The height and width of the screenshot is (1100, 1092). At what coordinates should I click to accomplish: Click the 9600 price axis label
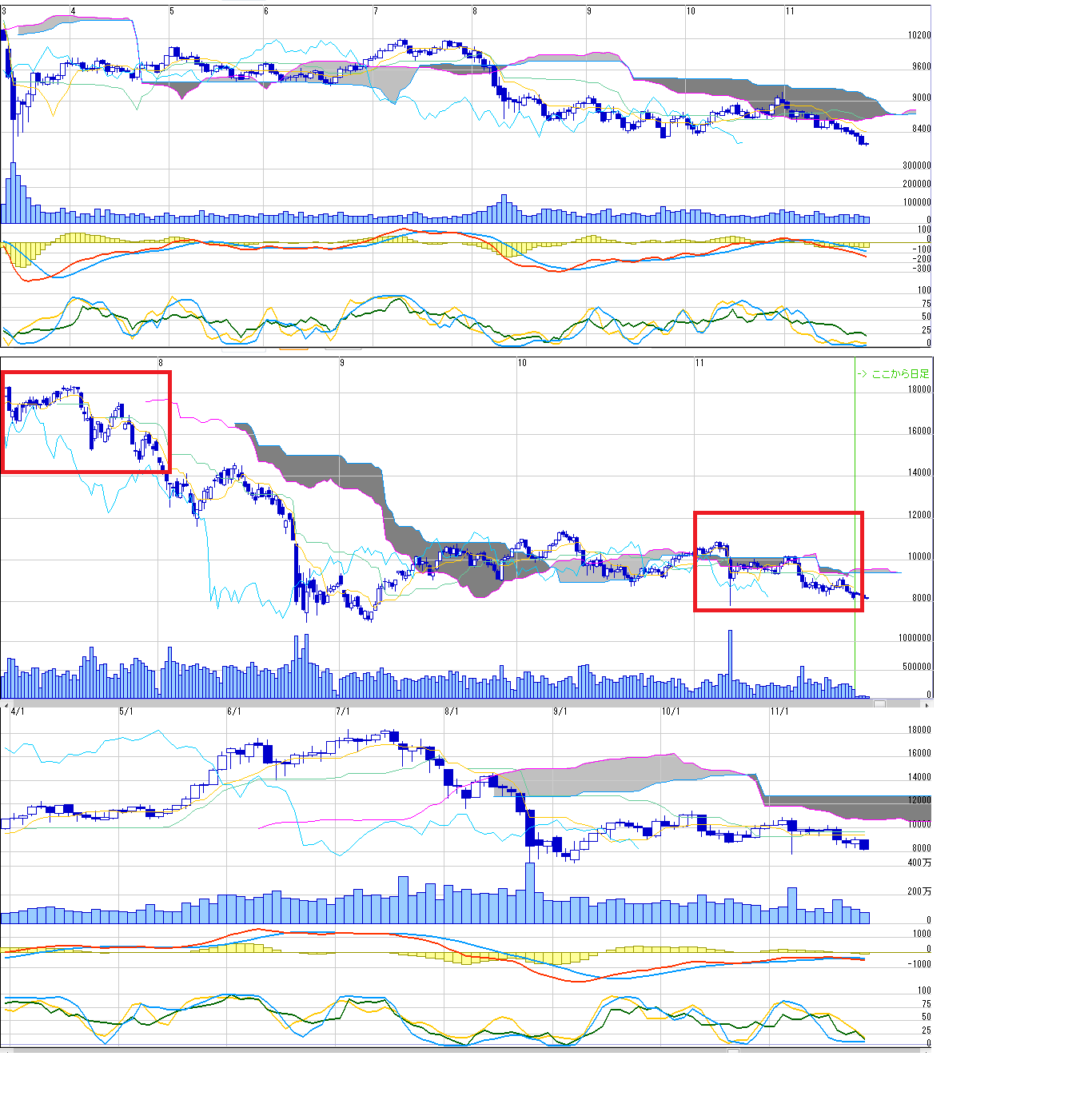[921, 66]
